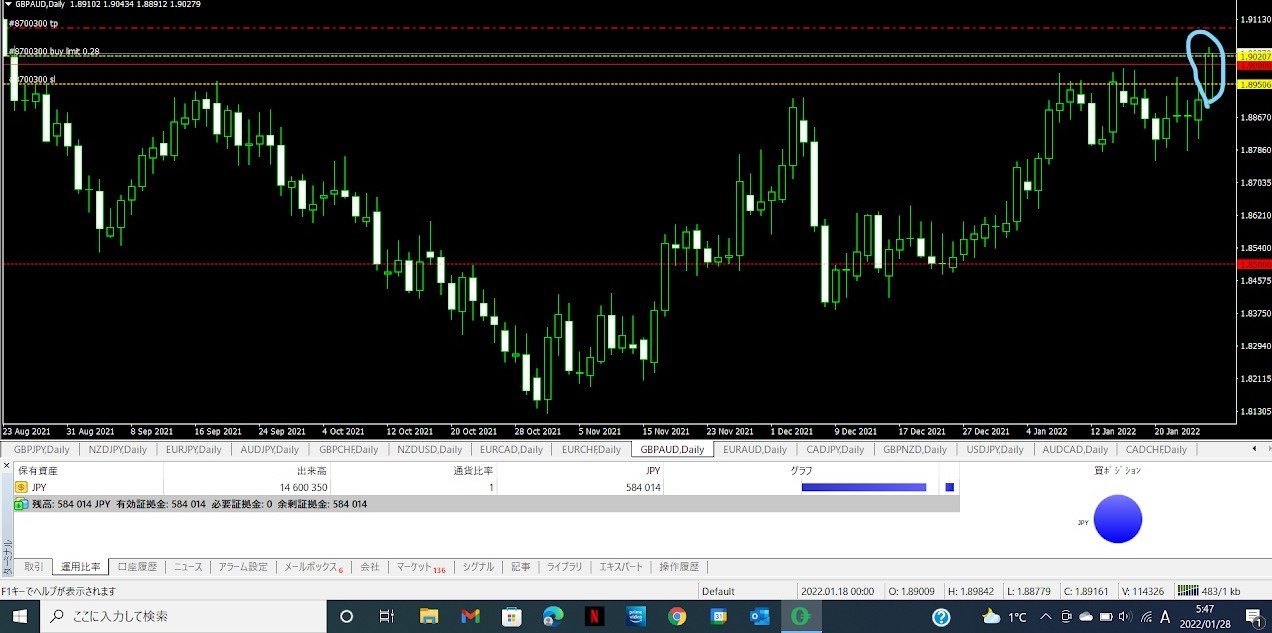Open the GBPJPY,Daily chart tab
The height and width of the screenshot is (633, 1272).
tap(42, 450)
